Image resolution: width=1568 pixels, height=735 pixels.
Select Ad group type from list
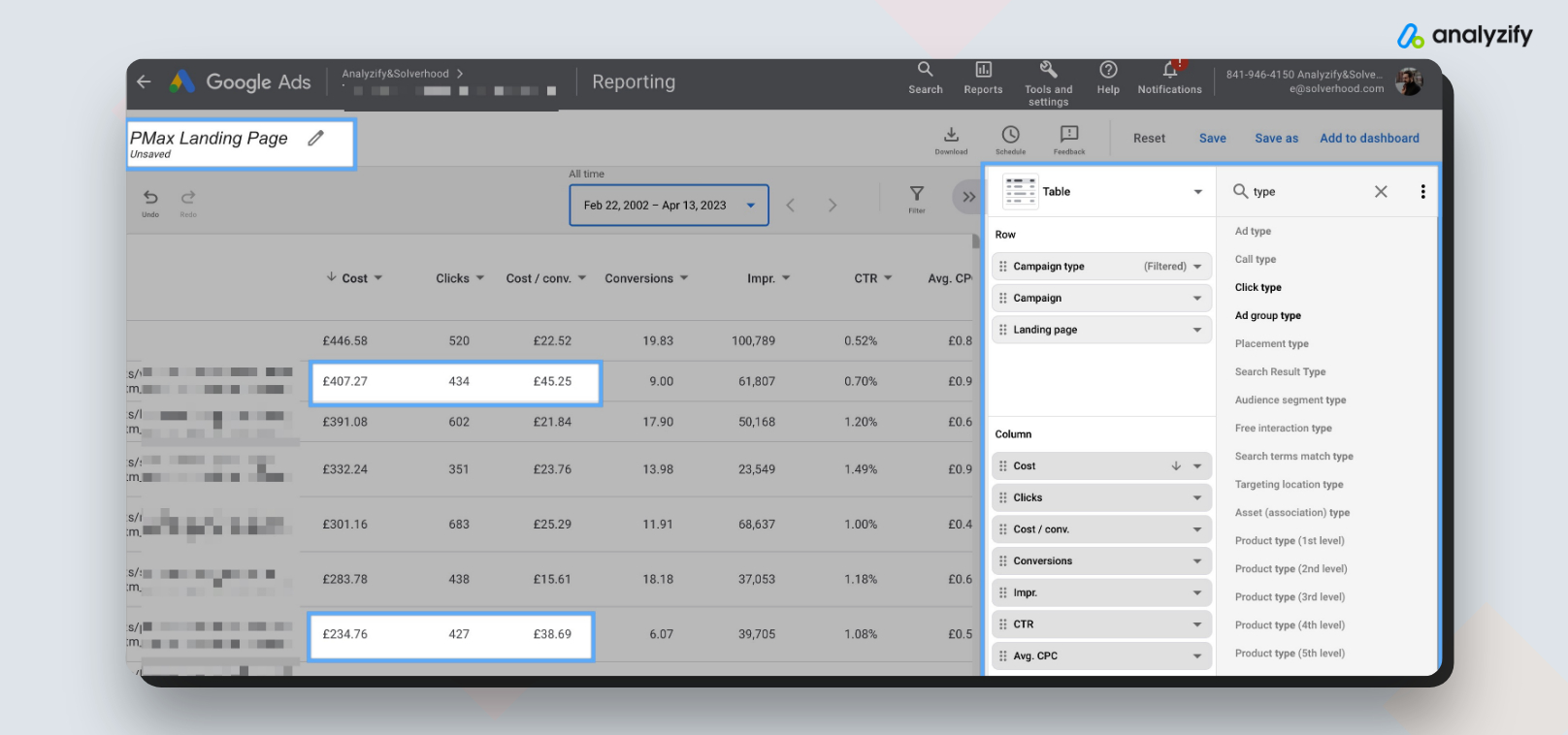point(1267,316)
